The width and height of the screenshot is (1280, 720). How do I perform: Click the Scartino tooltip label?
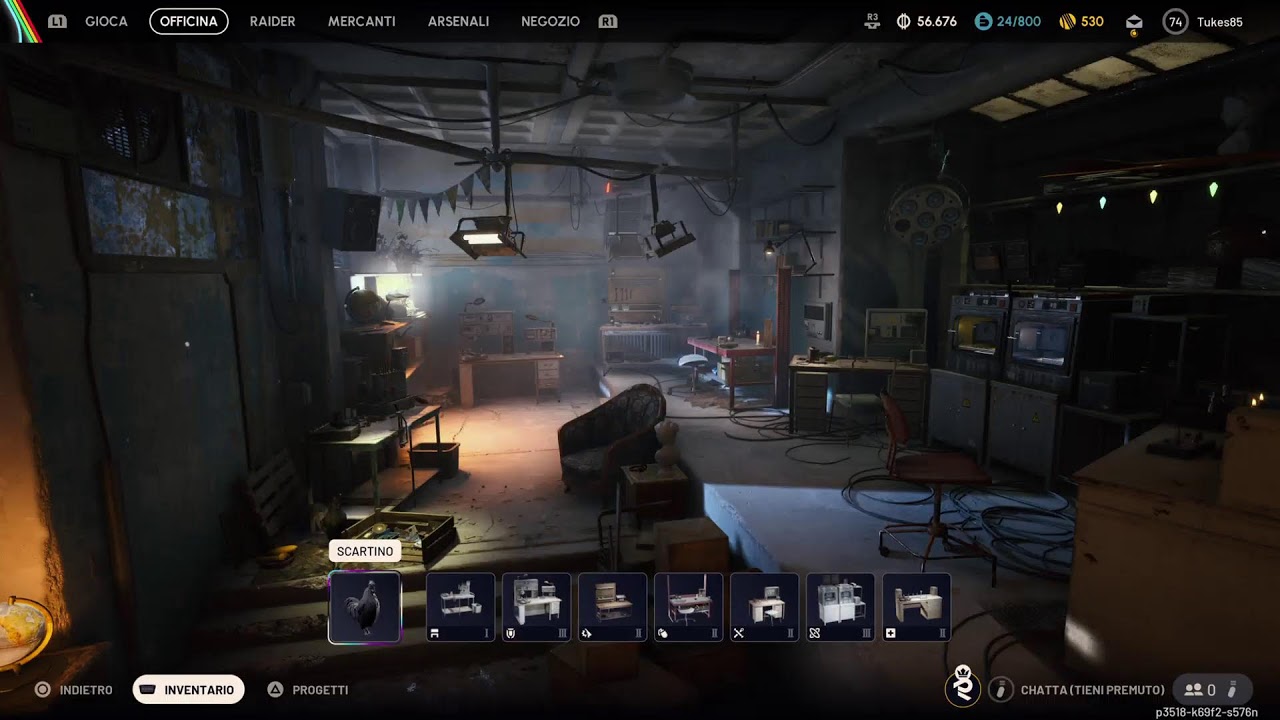click(x=365, y=551)
